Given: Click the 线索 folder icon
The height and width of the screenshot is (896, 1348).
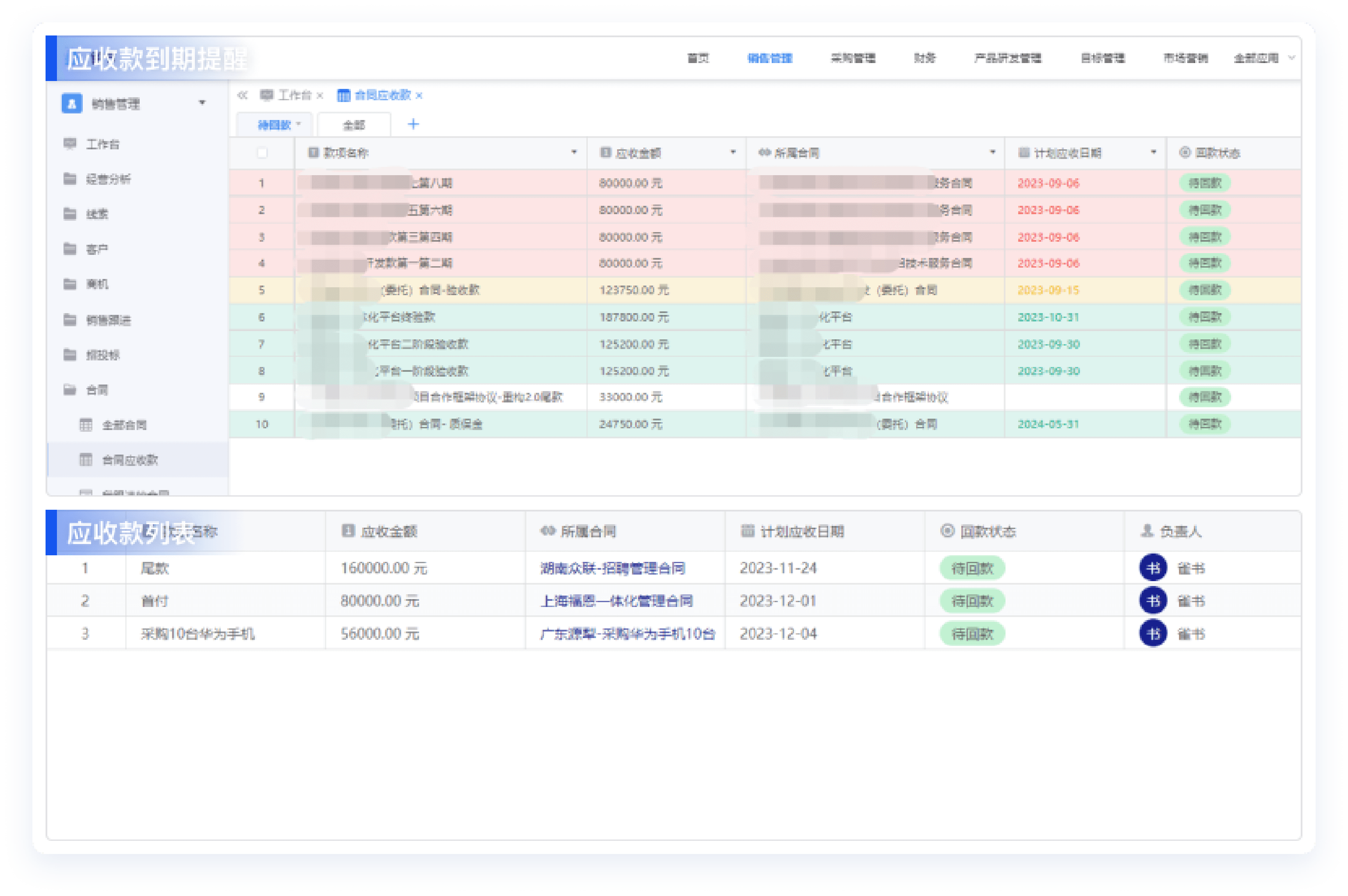Looking at the screenshot, I should [x=70, y=214].
